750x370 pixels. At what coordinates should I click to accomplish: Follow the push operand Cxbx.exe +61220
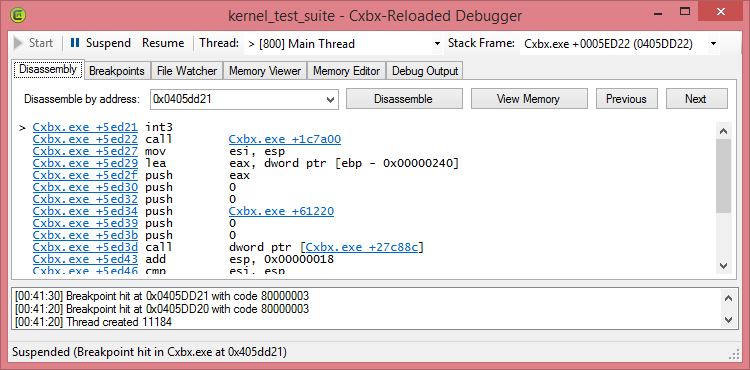281,211
